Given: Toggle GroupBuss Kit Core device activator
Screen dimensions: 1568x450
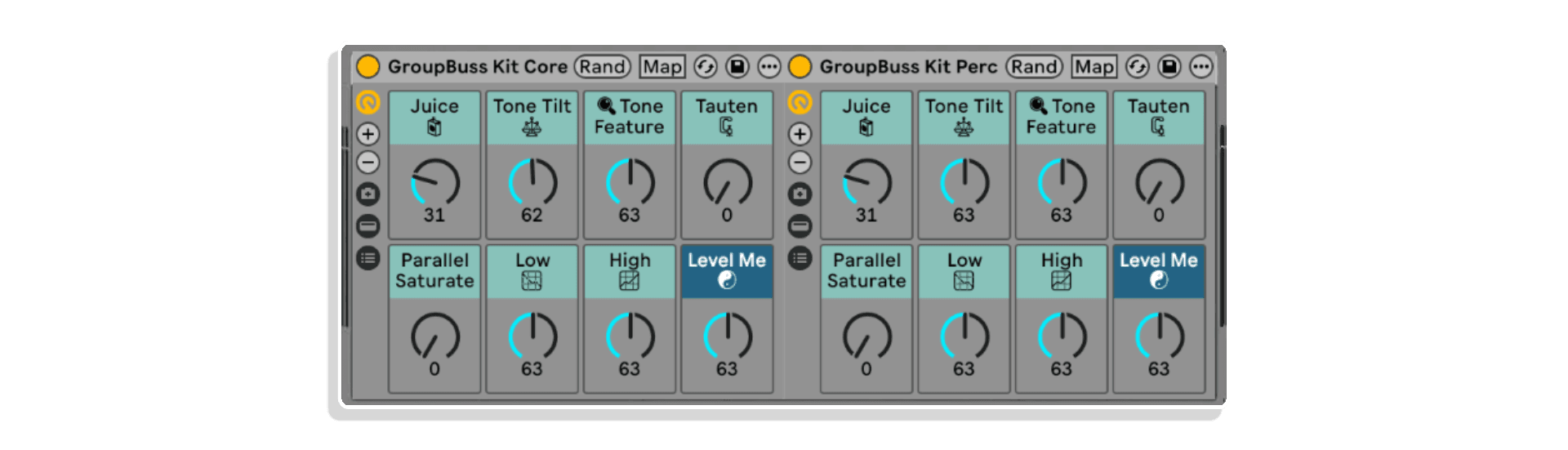Looking at the screenshot, I should pos(368,66).
